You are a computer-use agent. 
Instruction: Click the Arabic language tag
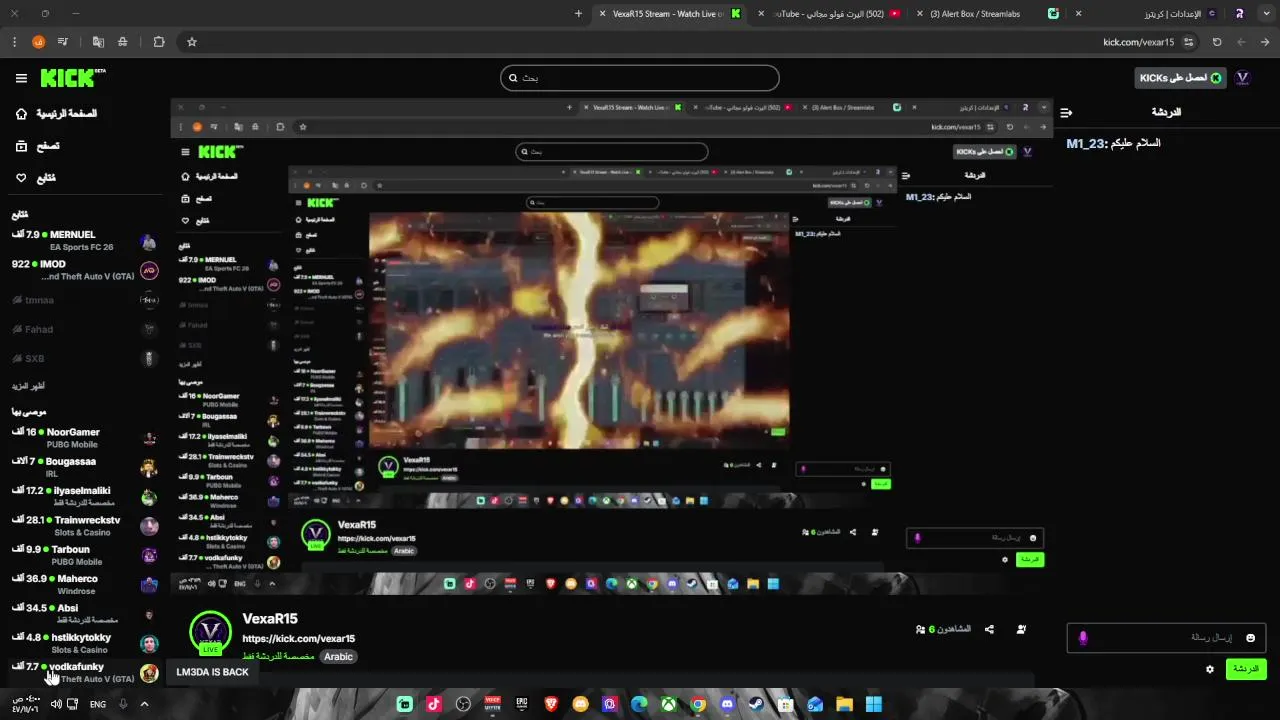(x=338, y=657)
